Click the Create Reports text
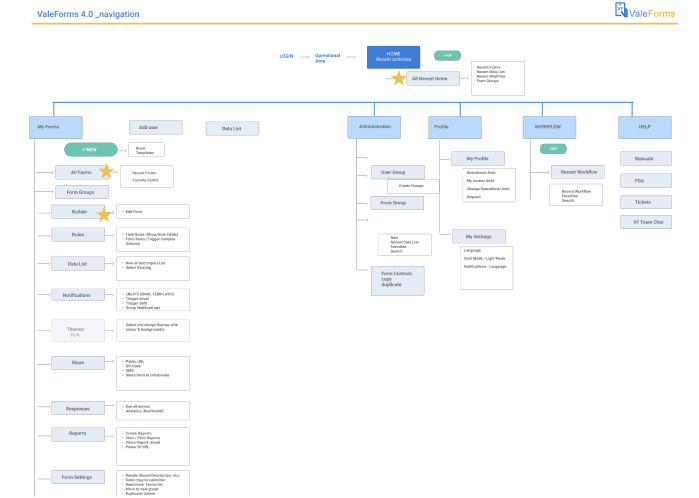The height and width of the screenshot is (498, 699). click(138, 433)
